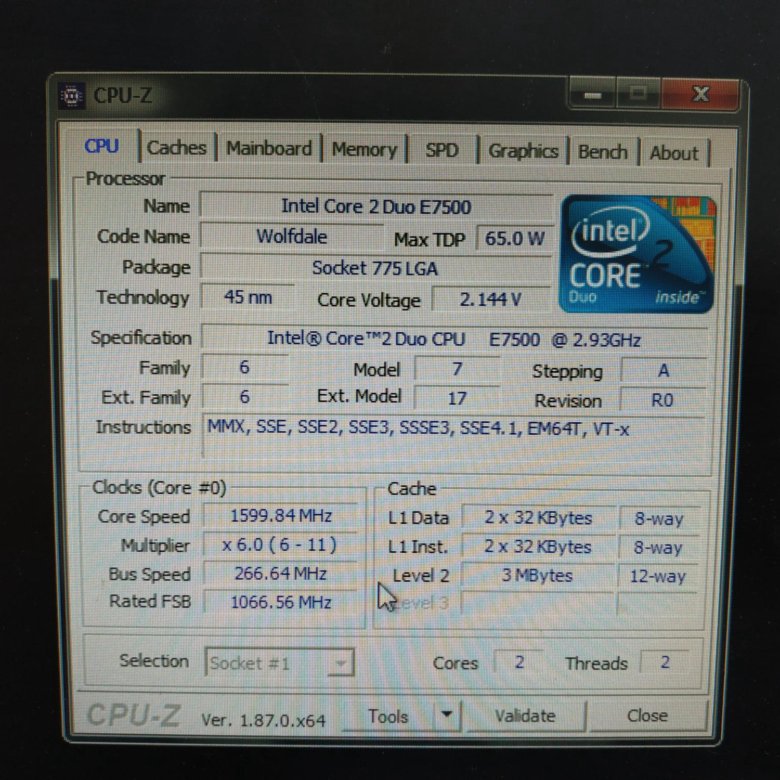This screenshot has height=780, width=780.
Task: Open the Graphics tab
Action: 523,151
